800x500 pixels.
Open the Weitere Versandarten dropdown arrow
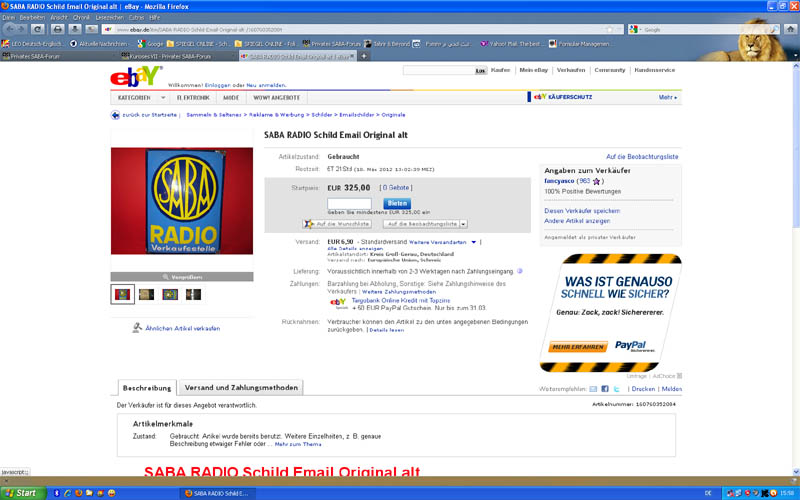[x=473, y=242]
